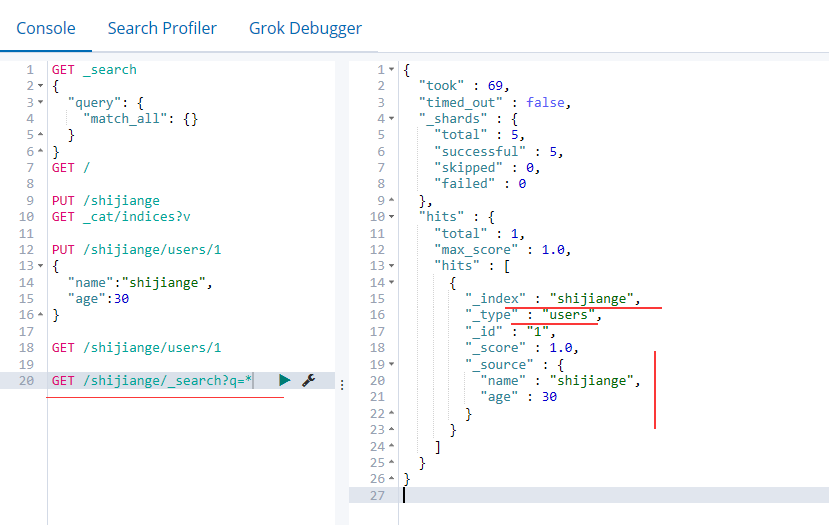This screenshot has width=829, height=525.
Task: Click the "GET /" request line
Action: pos(71,168)
